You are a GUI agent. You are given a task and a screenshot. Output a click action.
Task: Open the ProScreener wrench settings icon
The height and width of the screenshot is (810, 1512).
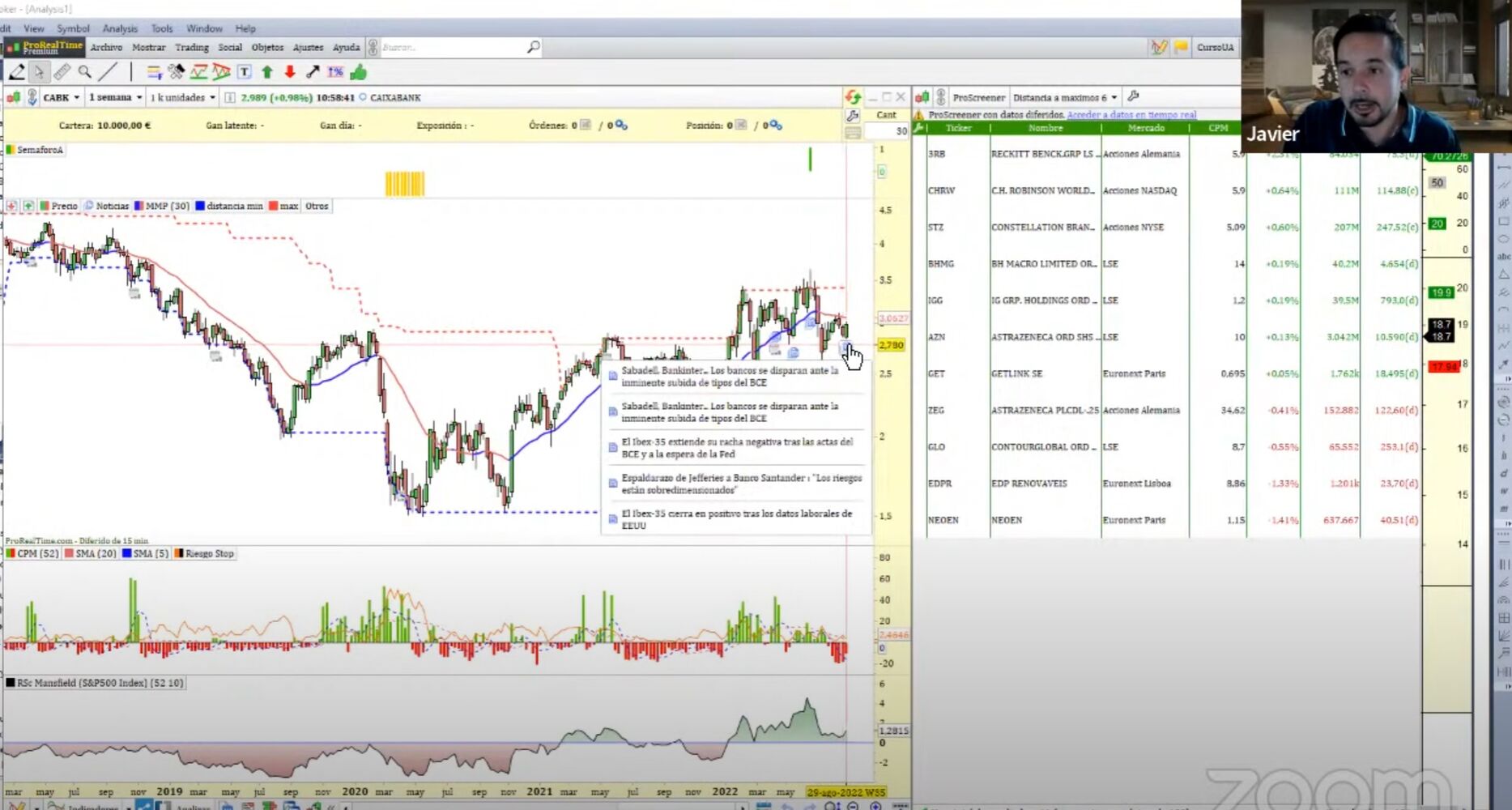pos(1133,96)
